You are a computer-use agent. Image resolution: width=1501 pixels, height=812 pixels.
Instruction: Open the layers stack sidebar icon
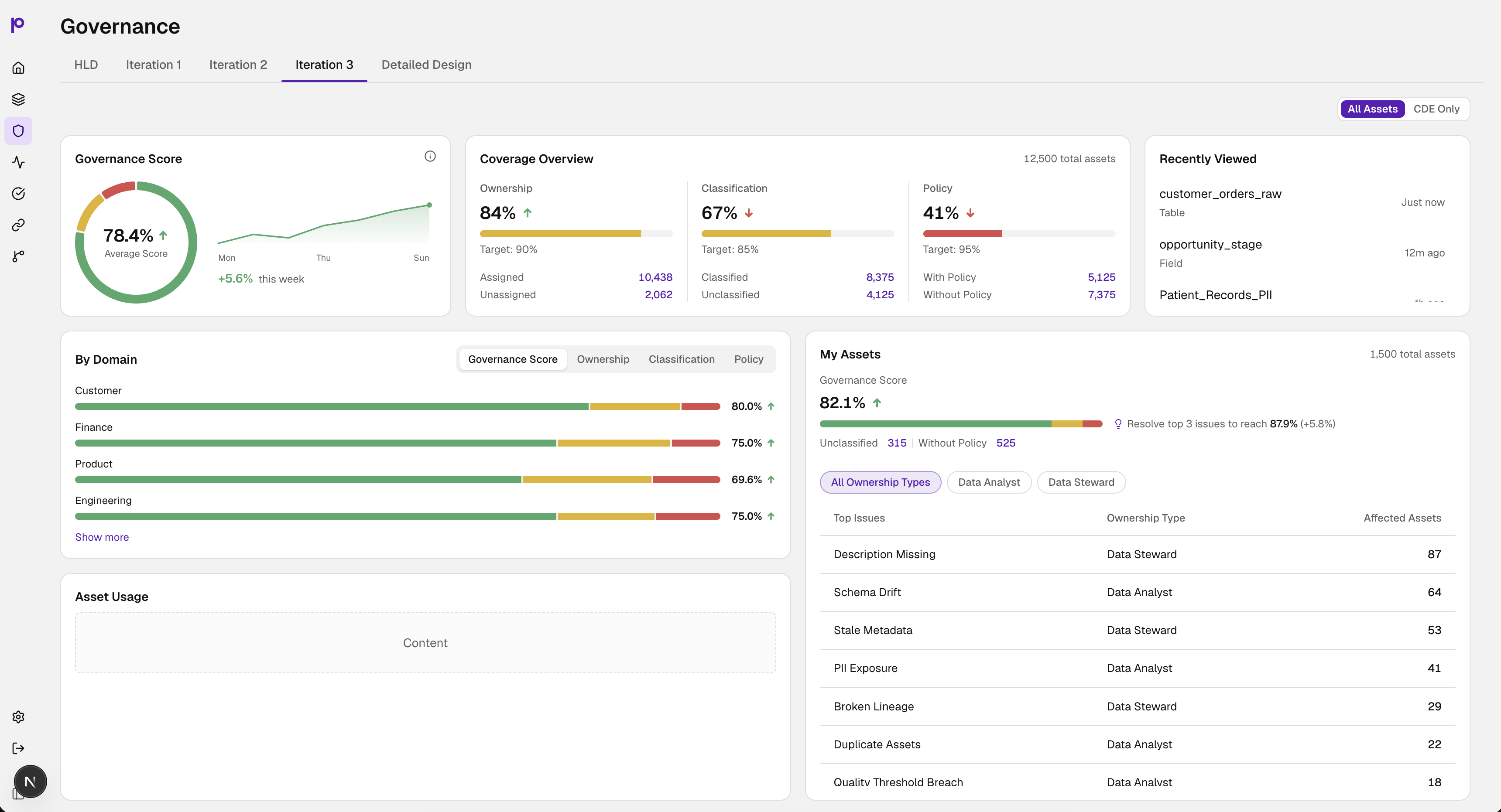click(18, 99)
